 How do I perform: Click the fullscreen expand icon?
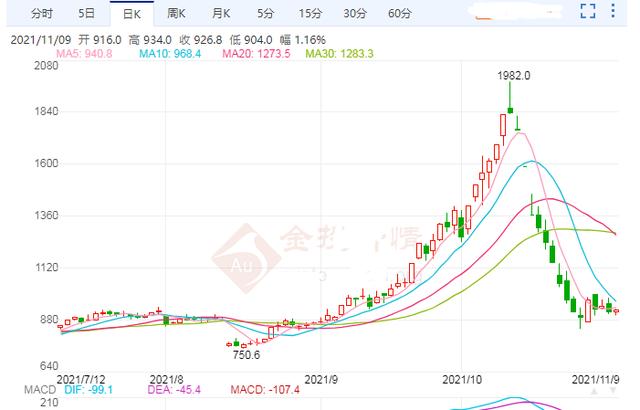click(x=588, y=13)
